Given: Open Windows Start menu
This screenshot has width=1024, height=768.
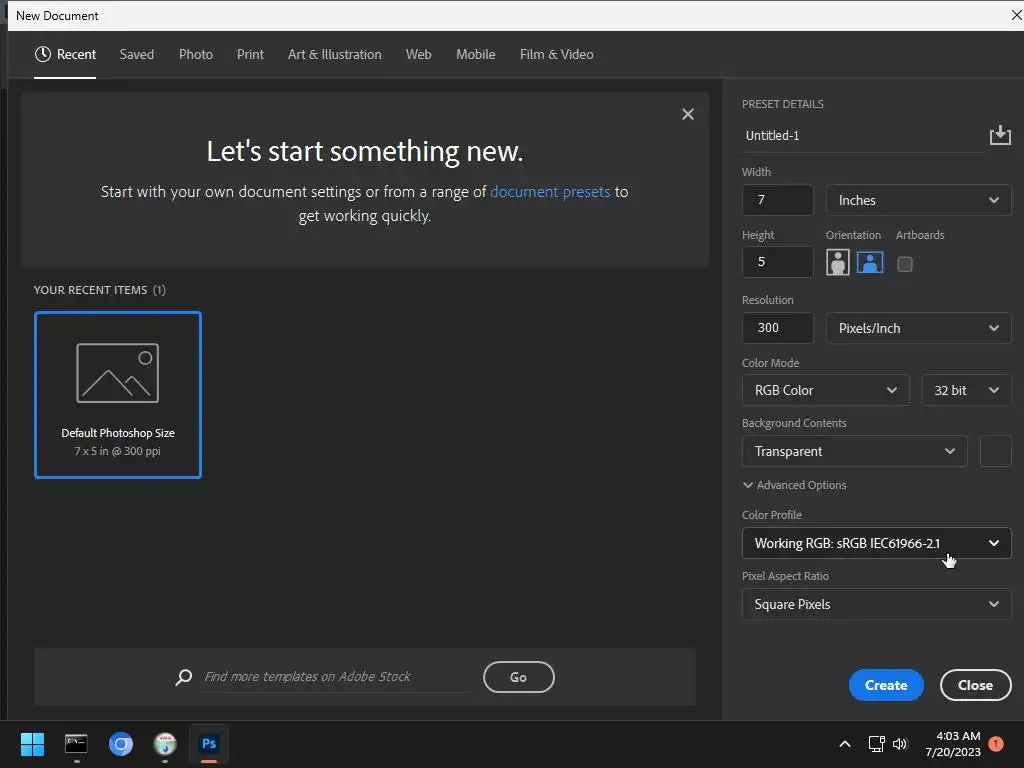Looking at the screenshot, I should tap(32, 744).
